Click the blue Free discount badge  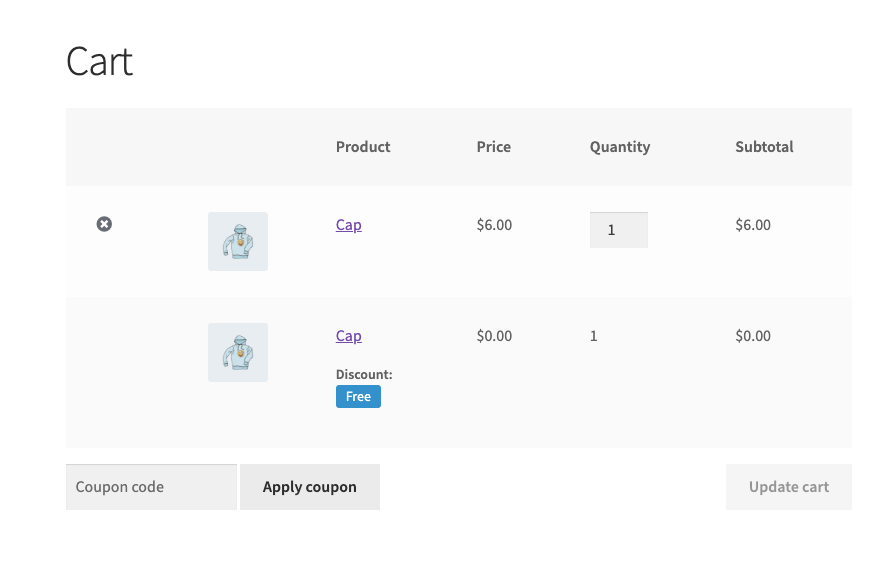358,397
